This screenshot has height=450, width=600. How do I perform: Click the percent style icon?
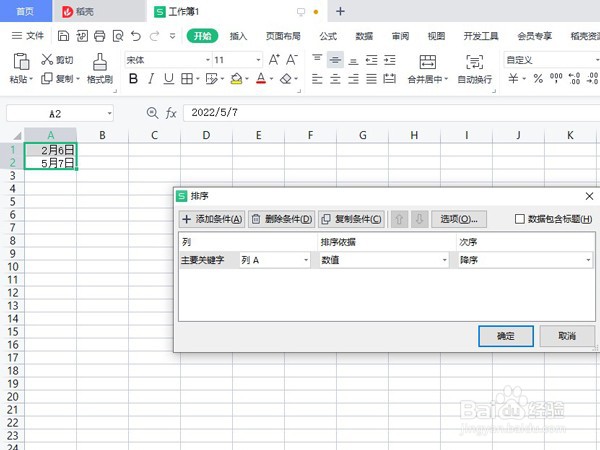(538, 79)
